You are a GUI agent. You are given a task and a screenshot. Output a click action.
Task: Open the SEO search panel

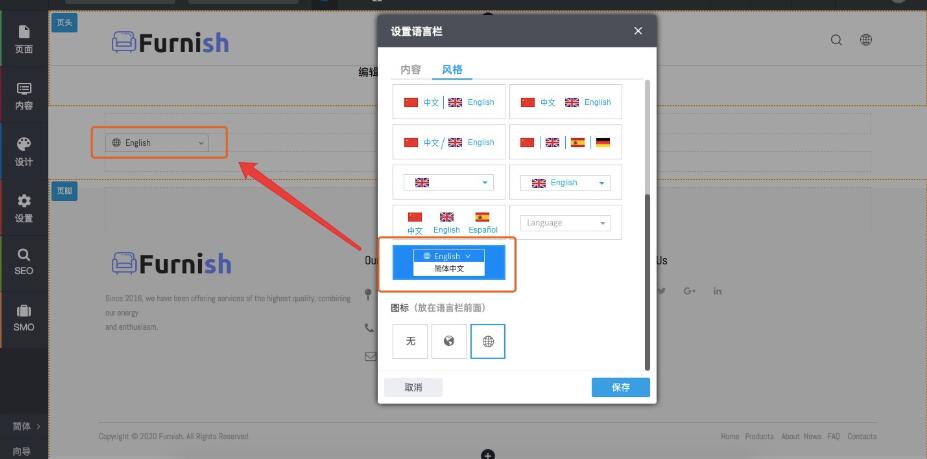coord(24,262)
